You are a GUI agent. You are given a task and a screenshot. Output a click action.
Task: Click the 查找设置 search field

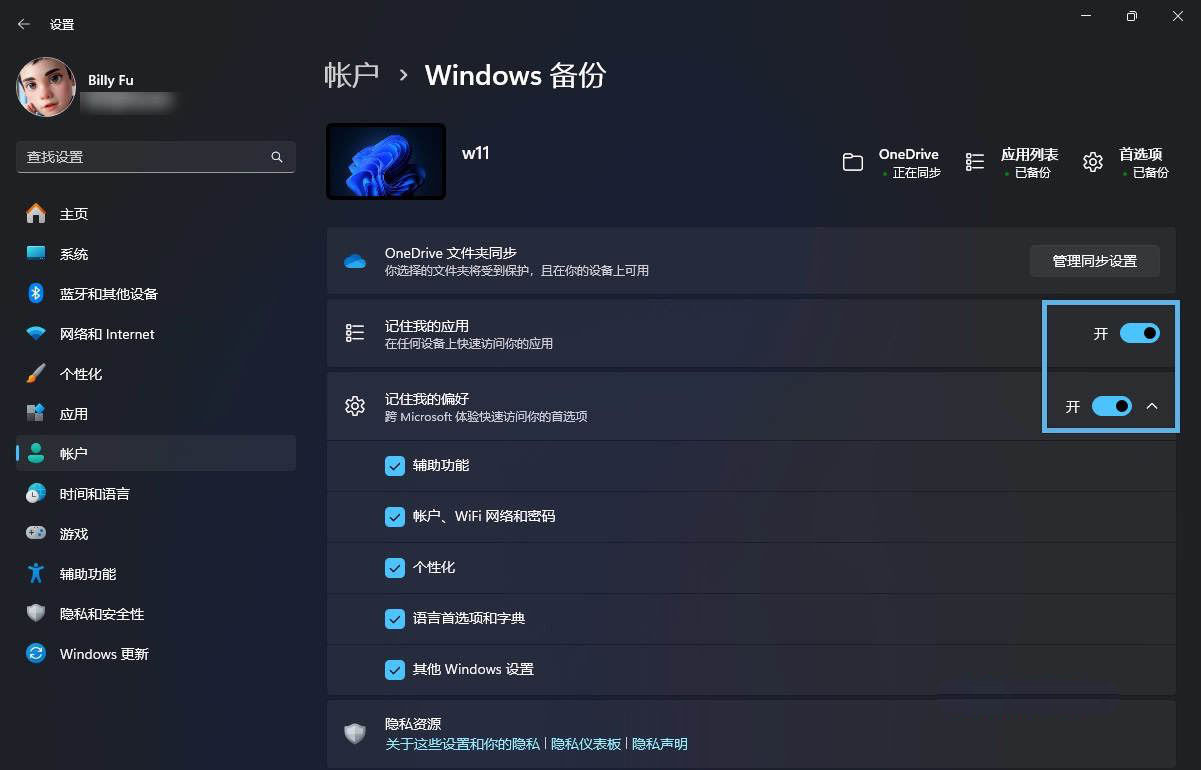(140, 157)
